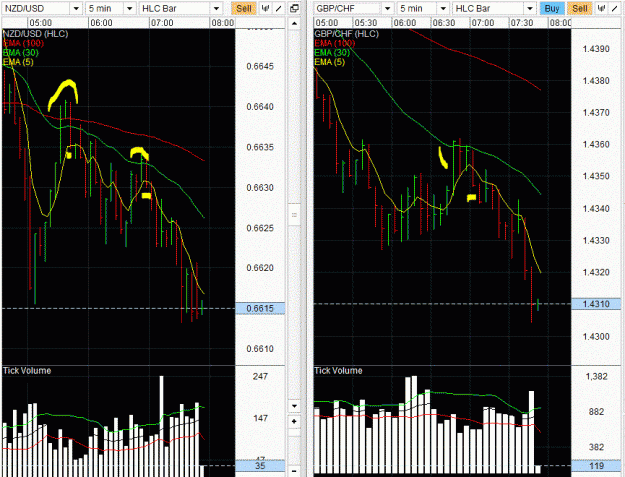
Task: Click the Sell button on the GBP/CHF chart
Action: pyautogui.click(x=580, y=8)
